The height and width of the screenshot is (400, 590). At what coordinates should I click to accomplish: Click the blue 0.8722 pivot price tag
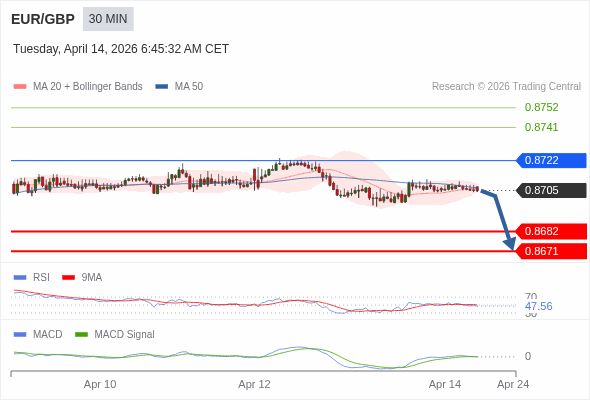click(x=550, y=160)
